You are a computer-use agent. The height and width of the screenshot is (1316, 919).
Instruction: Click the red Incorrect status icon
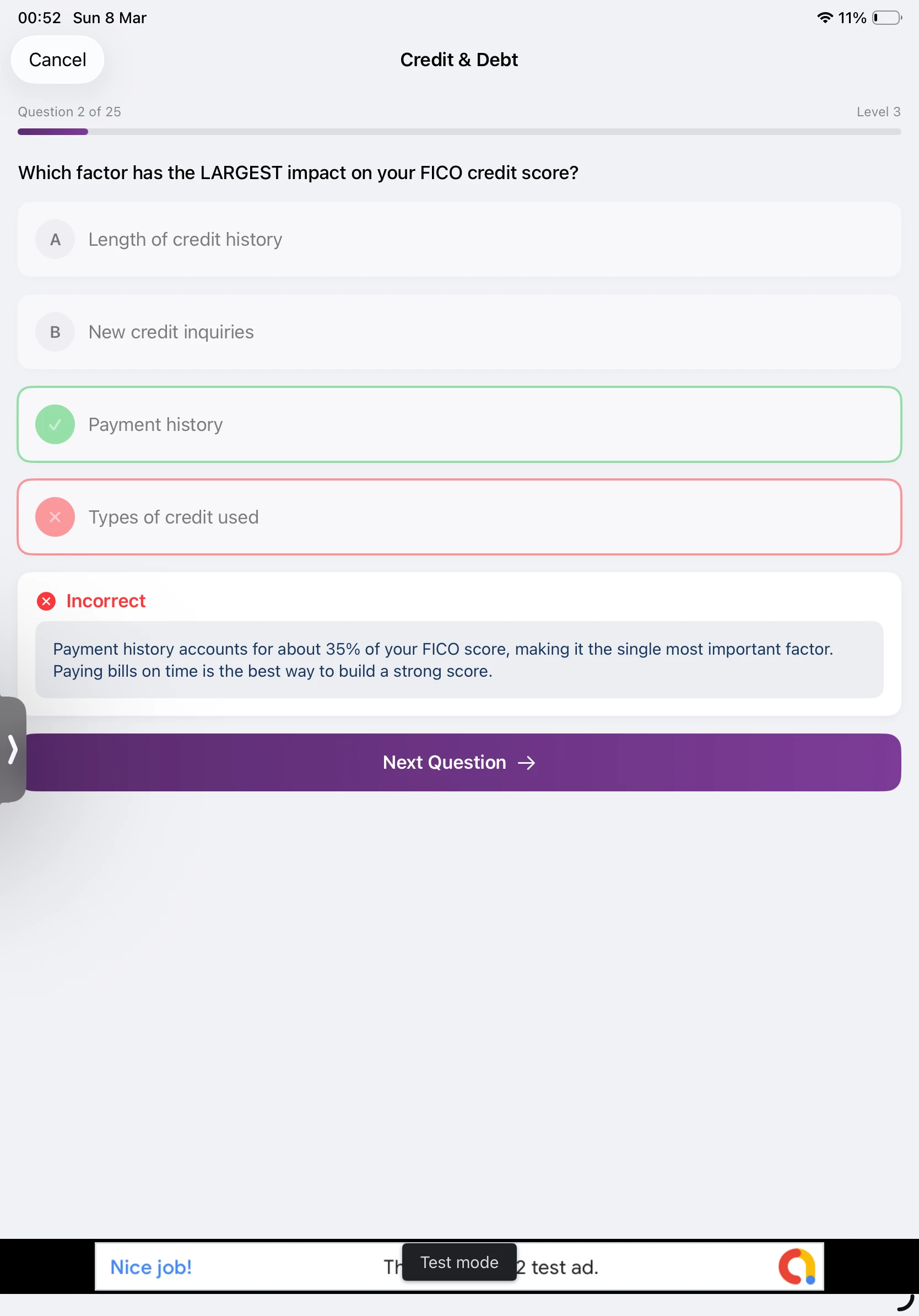tap(46, 601)
